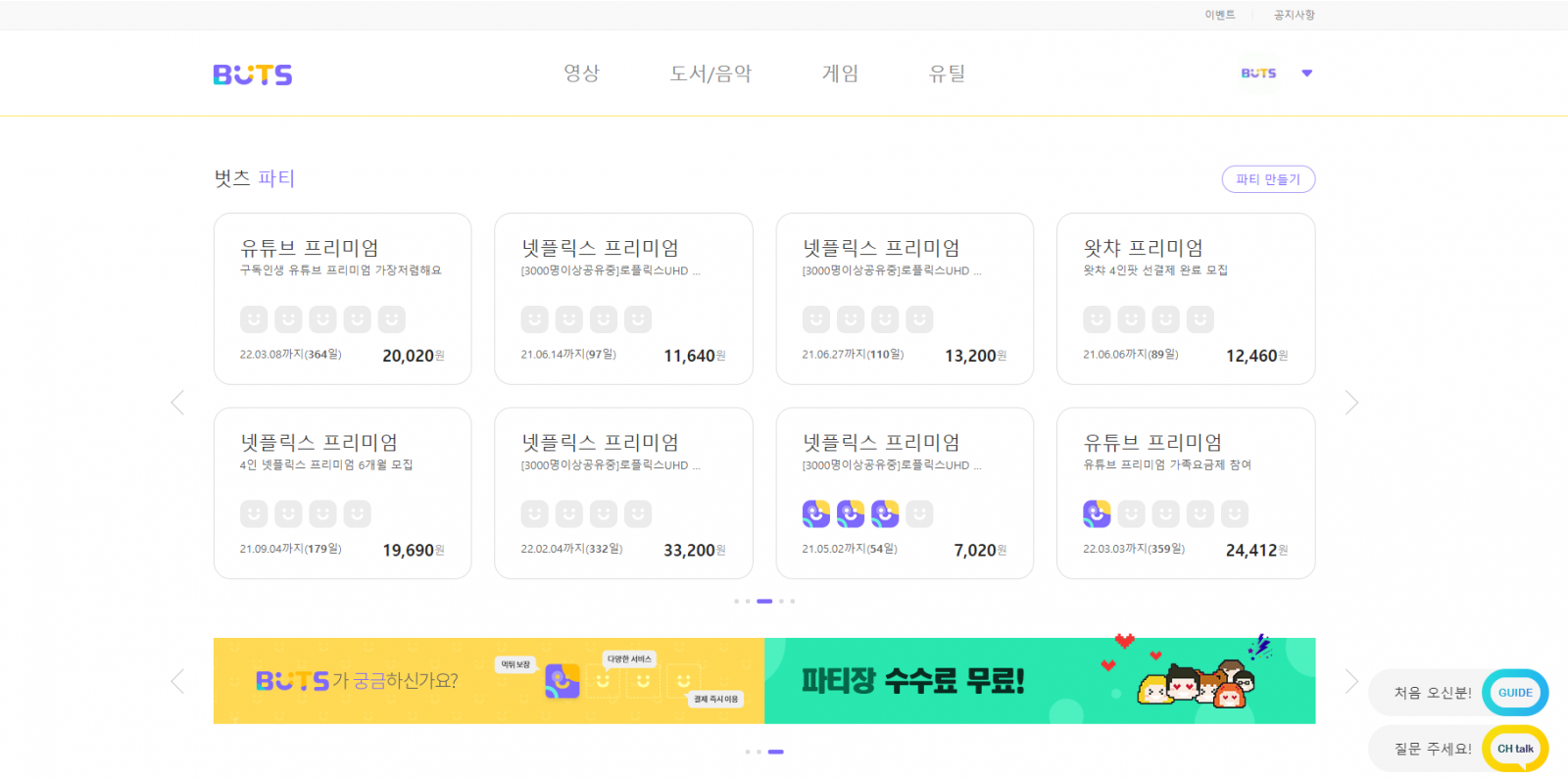Image resolution: width=1568 pixels, height=779 pixels.
Task: Go to next banner with right chevron
Action: [1351, 681]
